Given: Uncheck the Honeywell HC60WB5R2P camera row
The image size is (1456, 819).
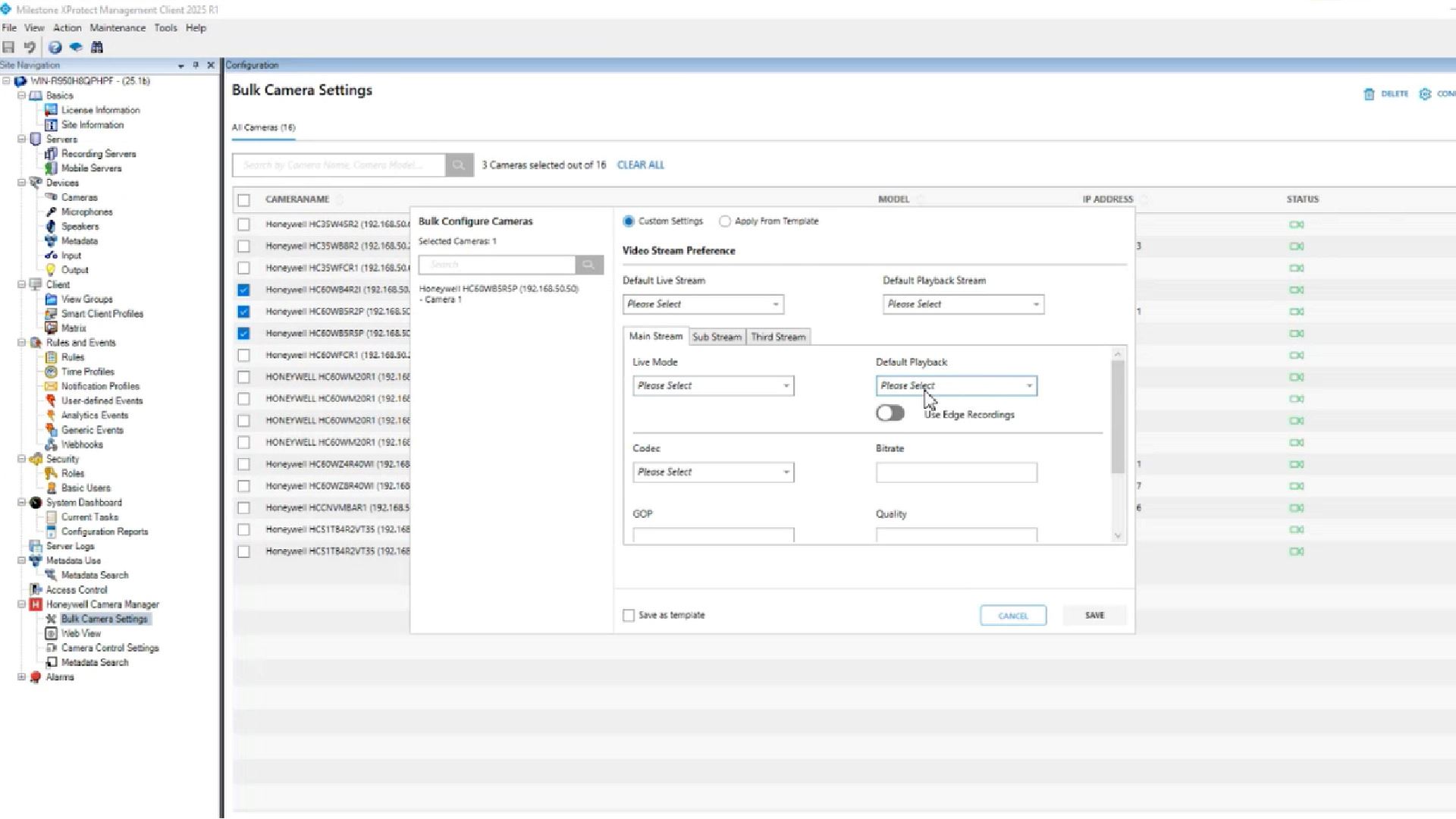Looking at the screenshot, I should (x=243, y=312).
